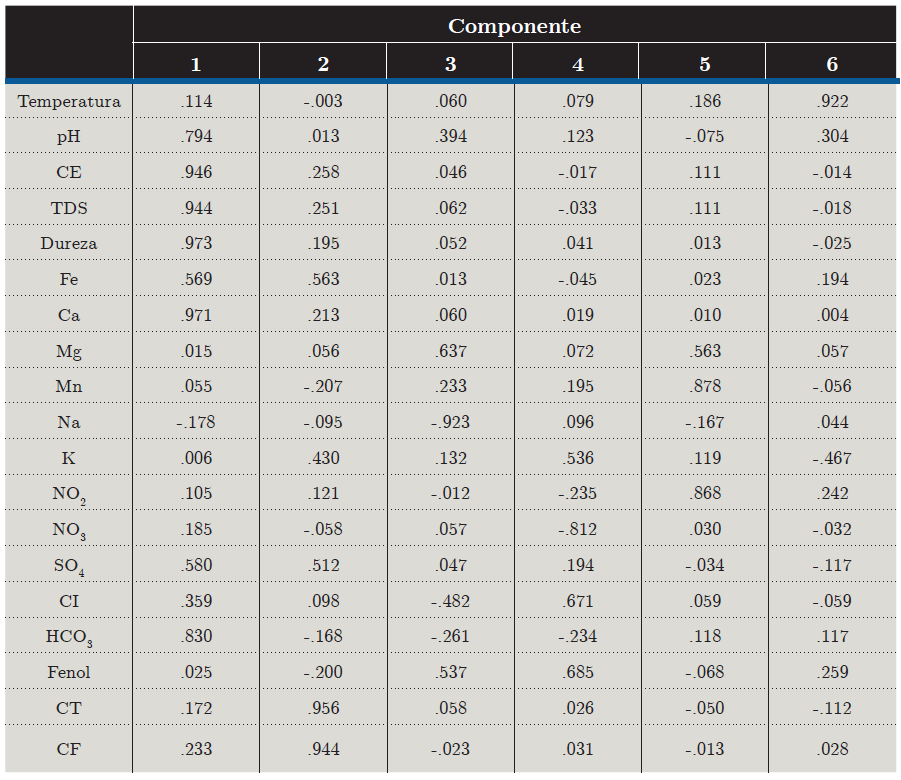Click the Temperatura row label
This screenshot has width=901, height=780.
(69, 101)
